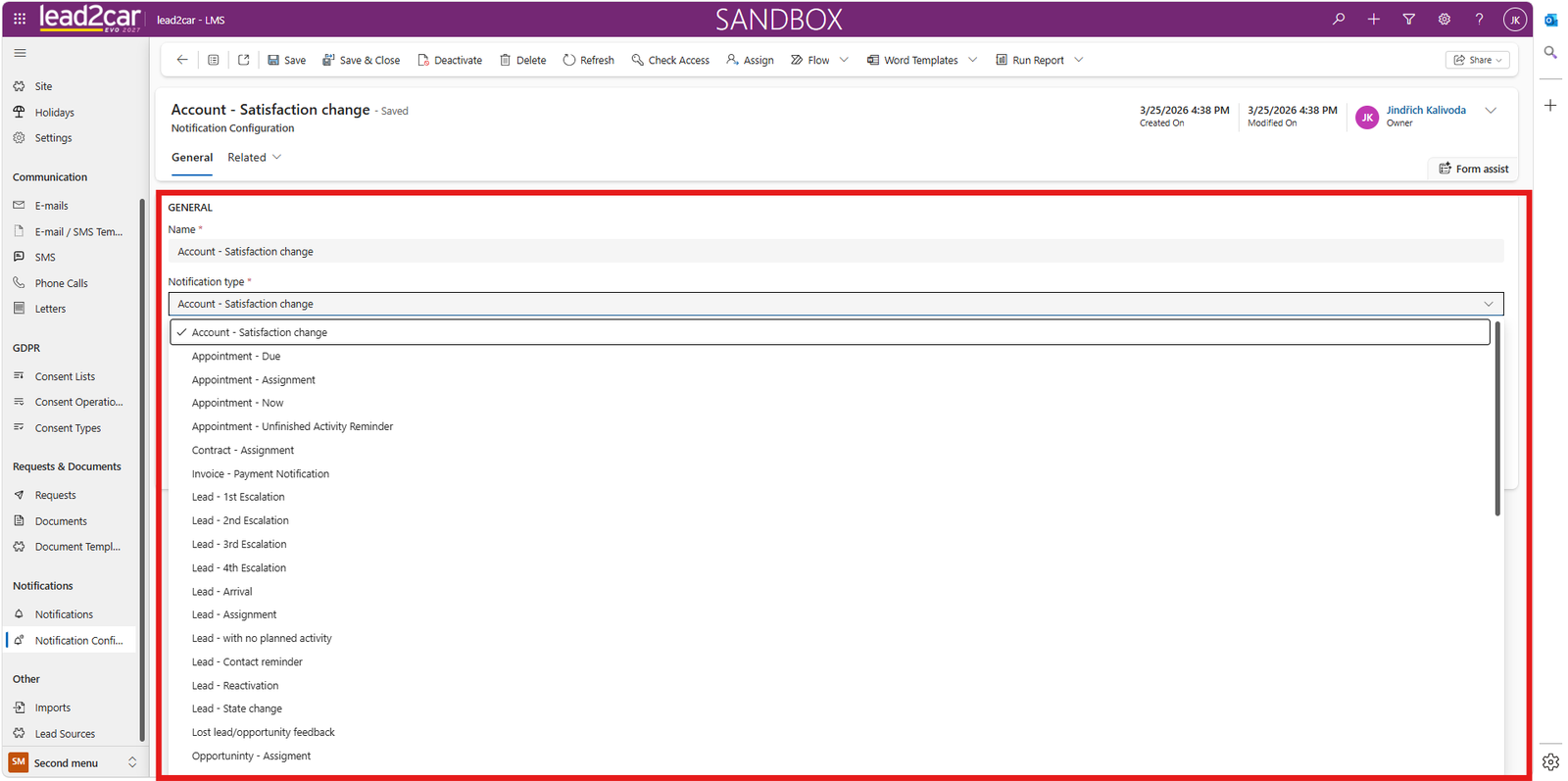Open Consent Lists in the GDPR section
Image resolution: width=1568 pixels, height=781 pixels.
click(x=66, y=376)
